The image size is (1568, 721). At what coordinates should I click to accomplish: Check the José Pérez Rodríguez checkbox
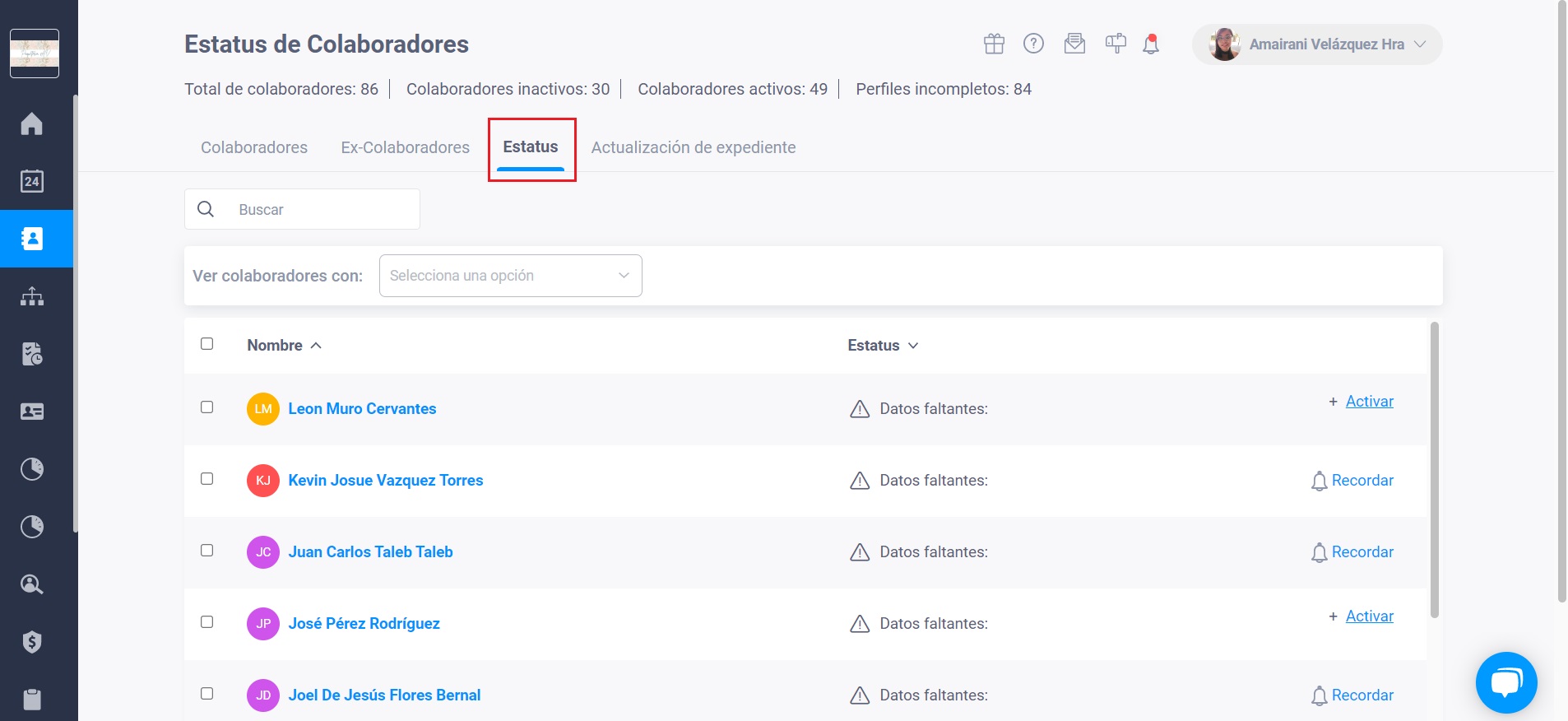pyautogui.click(x=207, y=622)
